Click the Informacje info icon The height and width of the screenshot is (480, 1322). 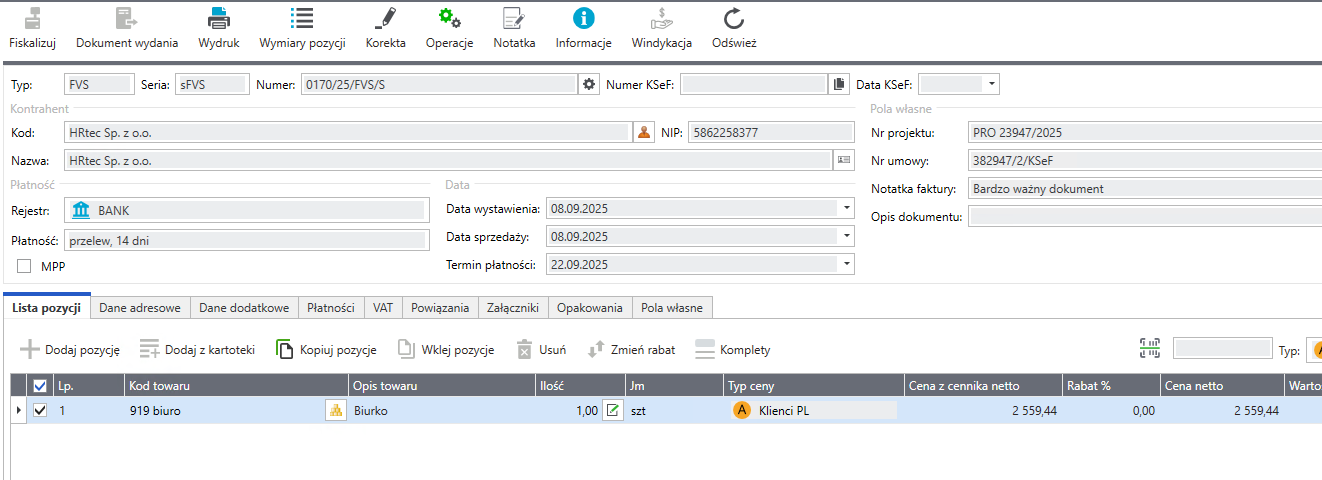583,18
